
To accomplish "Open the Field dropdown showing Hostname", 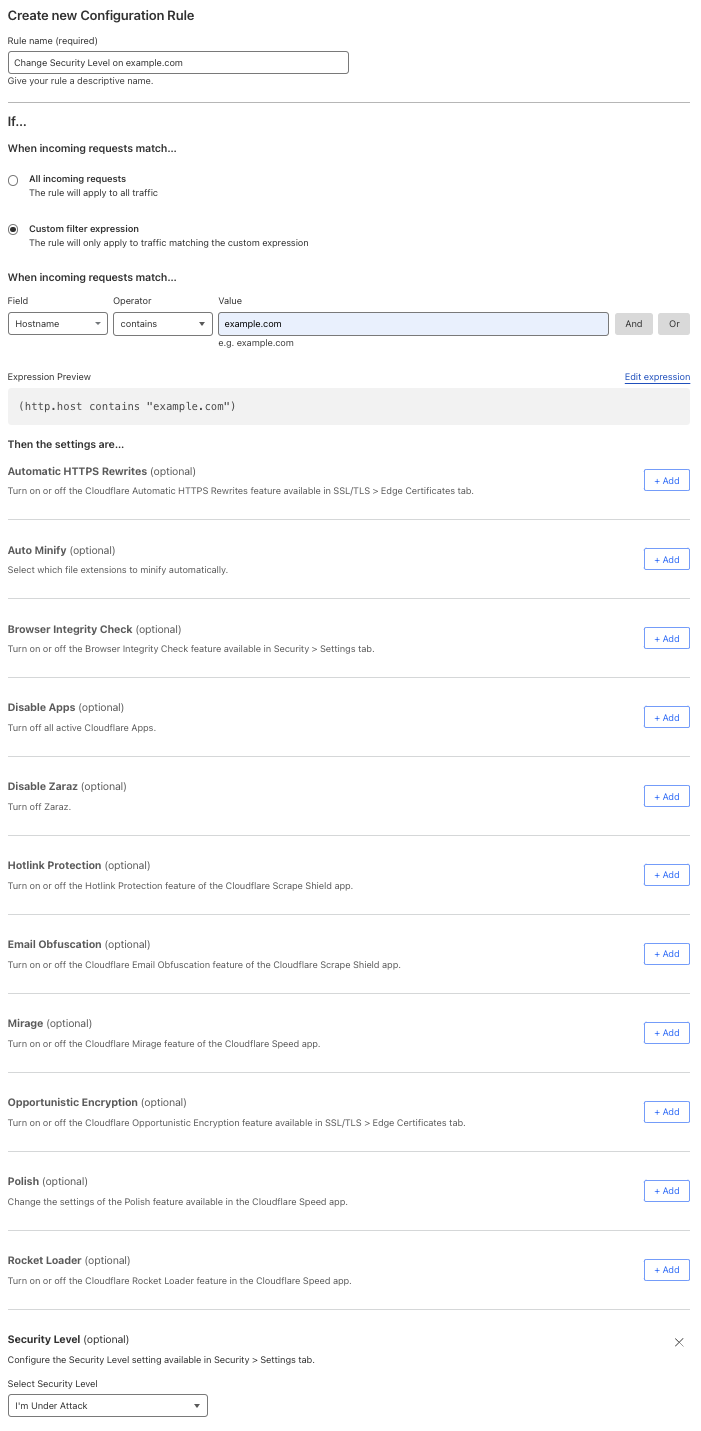I will click(58, 324).
